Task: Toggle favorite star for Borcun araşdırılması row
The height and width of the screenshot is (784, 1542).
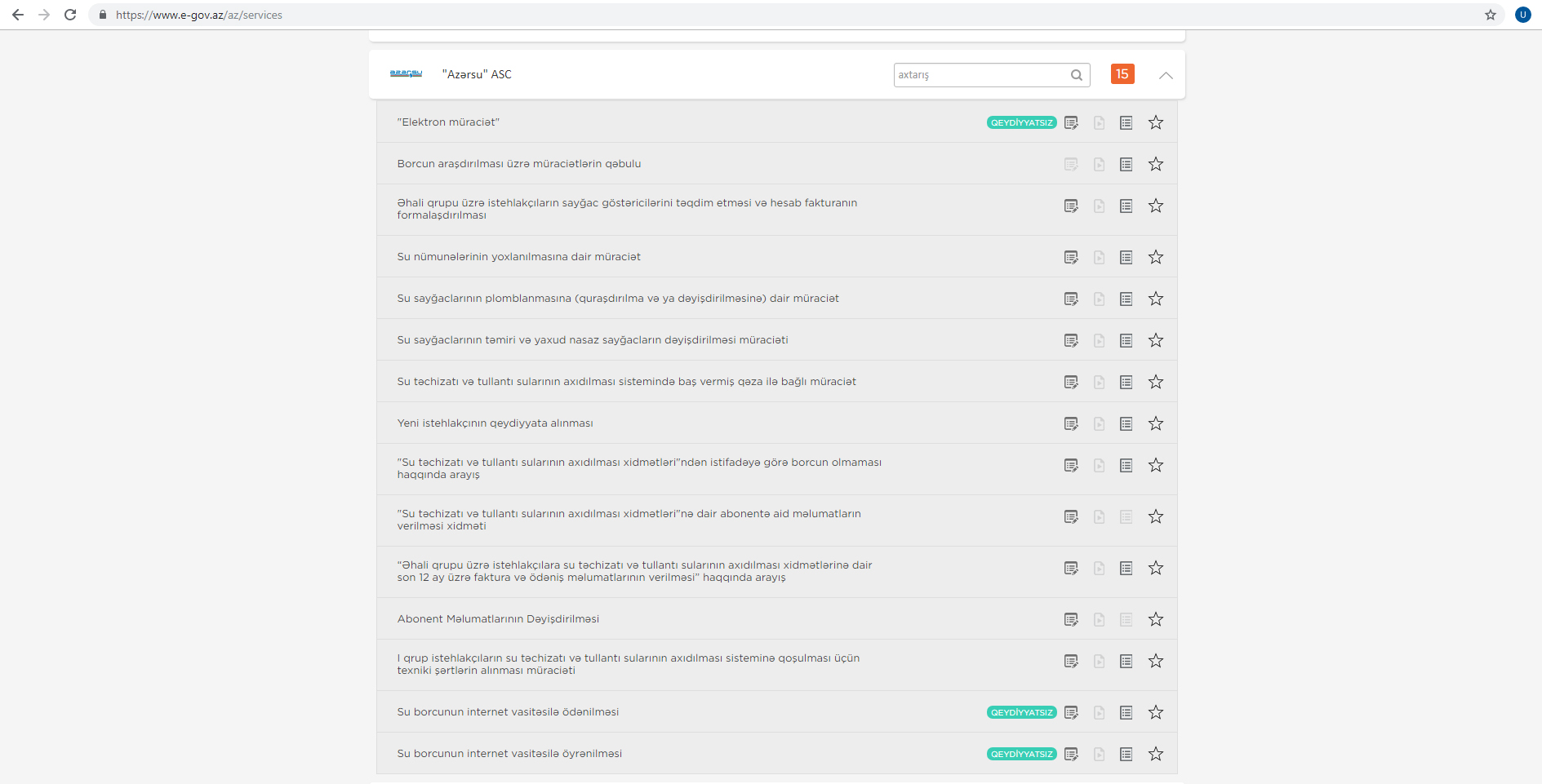Action: pyautogui.click(x=1156, y=164)
